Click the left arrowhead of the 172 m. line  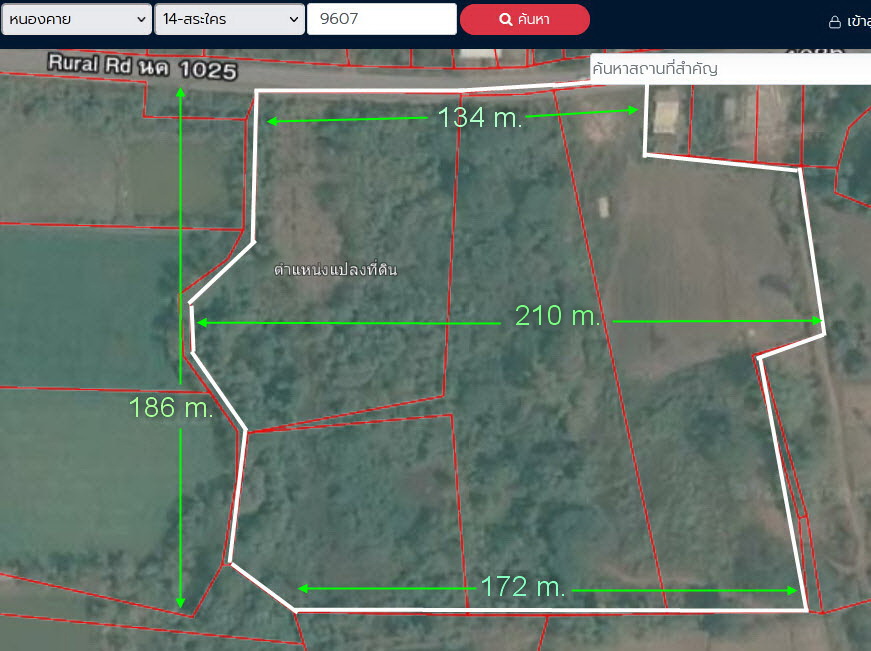tap(304, 589)
